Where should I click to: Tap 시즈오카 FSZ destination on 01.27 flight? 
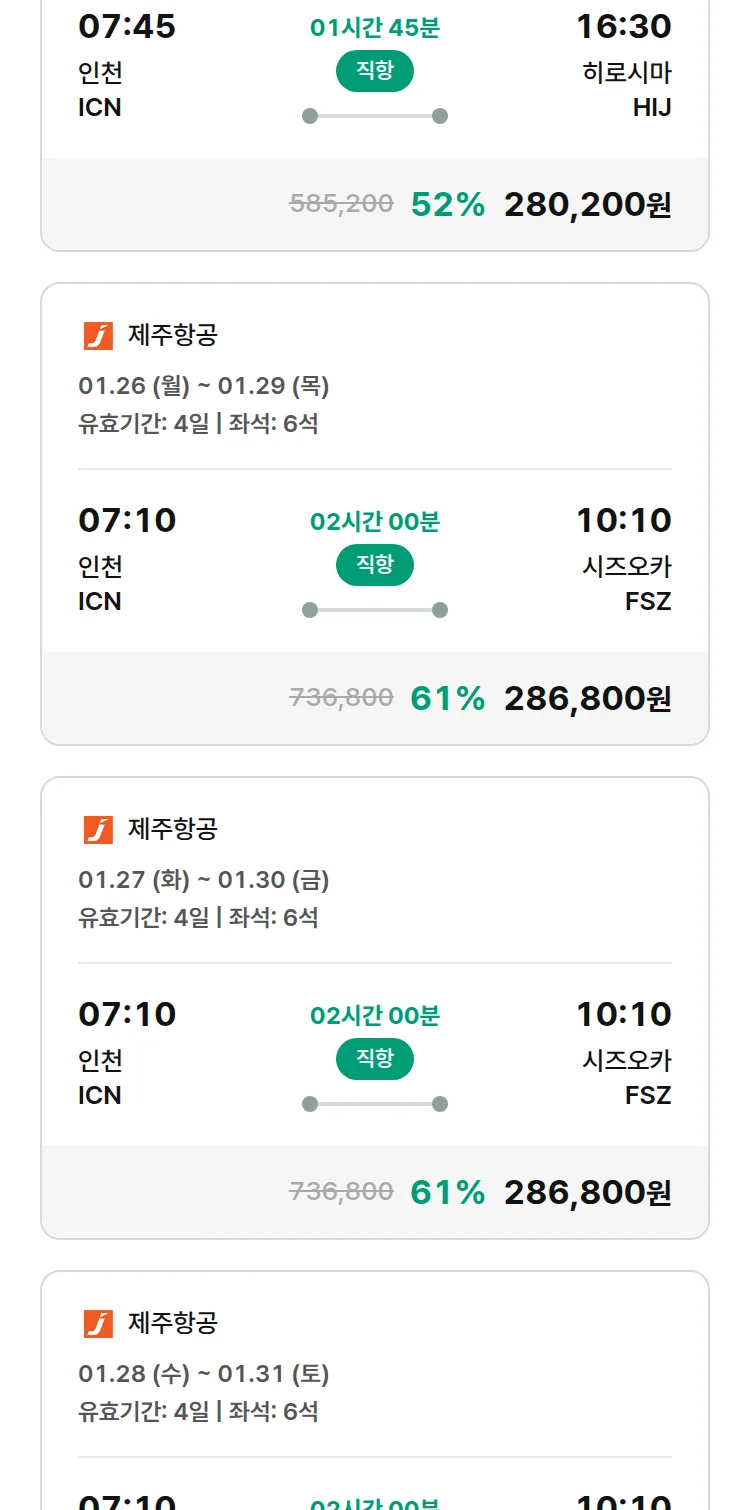(627, 1078)
